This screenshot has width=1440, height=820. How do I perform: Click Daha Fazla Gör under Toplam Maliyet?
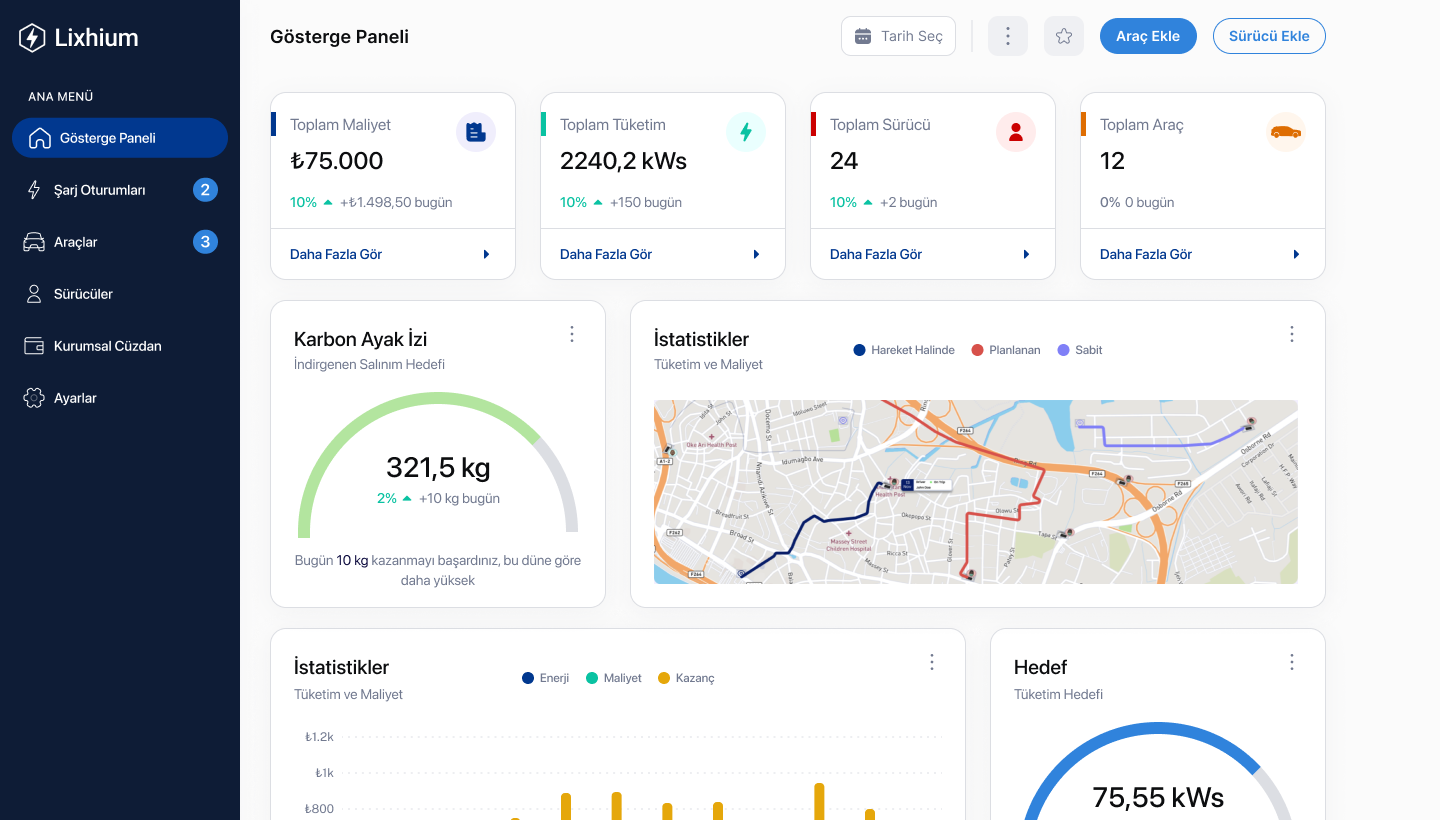336,255
